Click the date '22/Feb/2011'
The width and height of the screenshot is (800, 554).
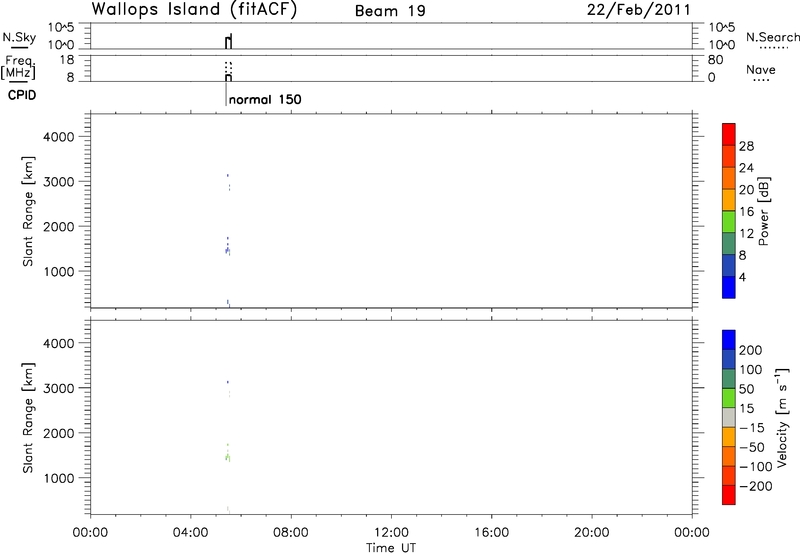638,10
